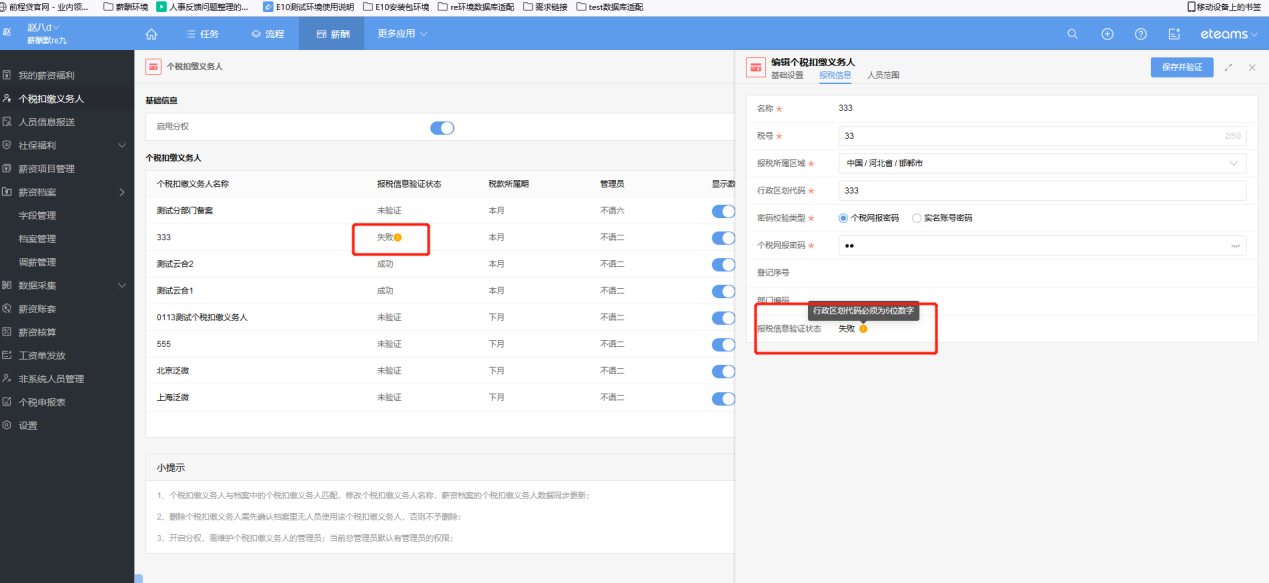The width and height of the screenshot is (1269, 583).
Task: Click the home icon in top navigation
Action: click(x=152, y=34)
